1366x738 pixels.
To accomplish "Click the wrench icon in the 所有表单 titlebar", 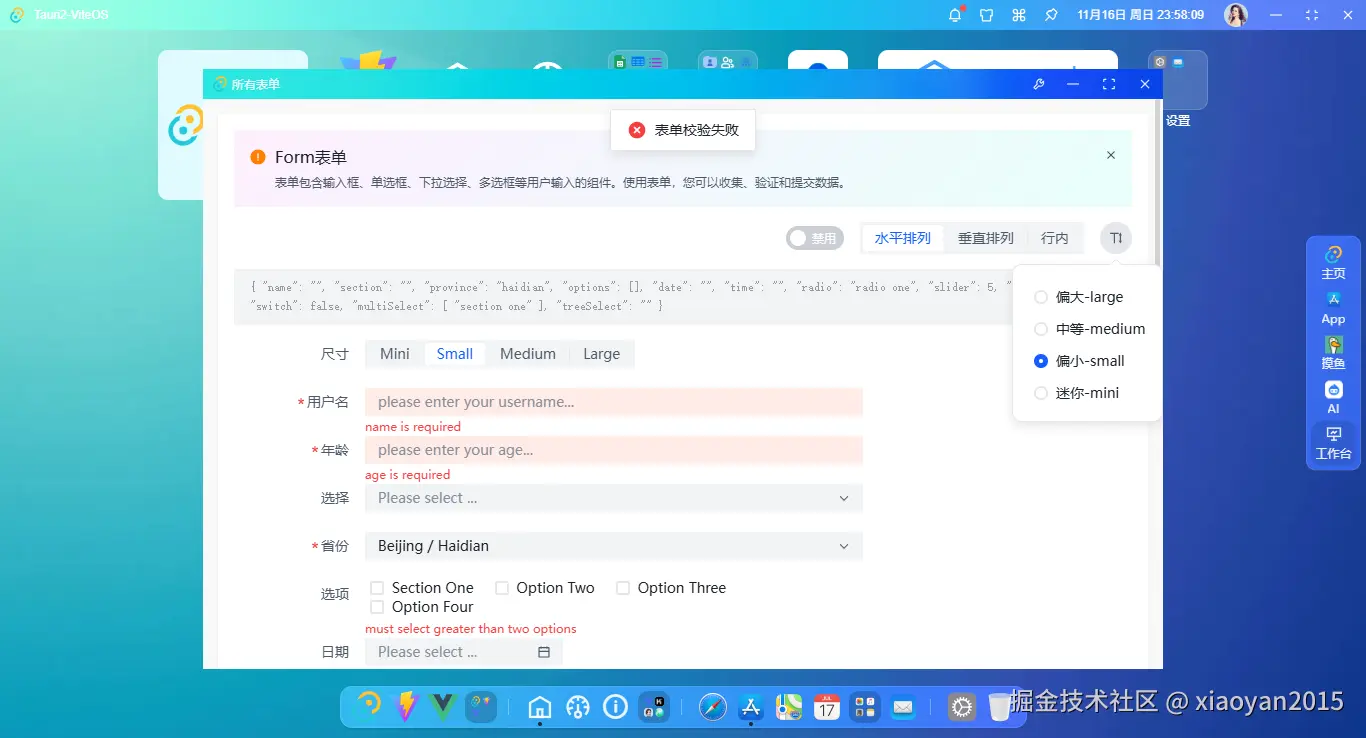I will pyautogui.click(x=1039, y=84).
